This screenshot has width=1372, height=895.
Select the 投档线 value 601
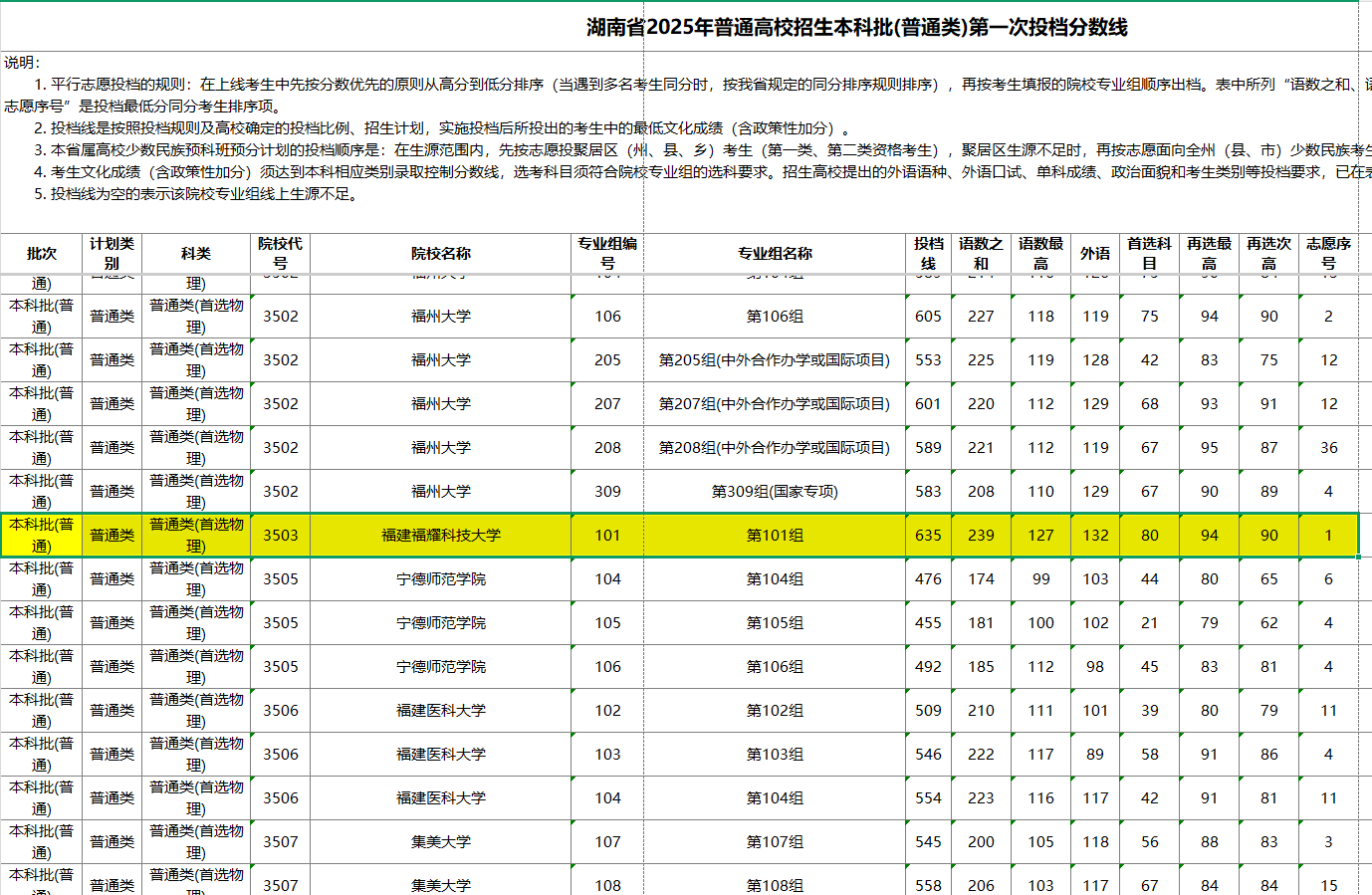pos(928,404)
